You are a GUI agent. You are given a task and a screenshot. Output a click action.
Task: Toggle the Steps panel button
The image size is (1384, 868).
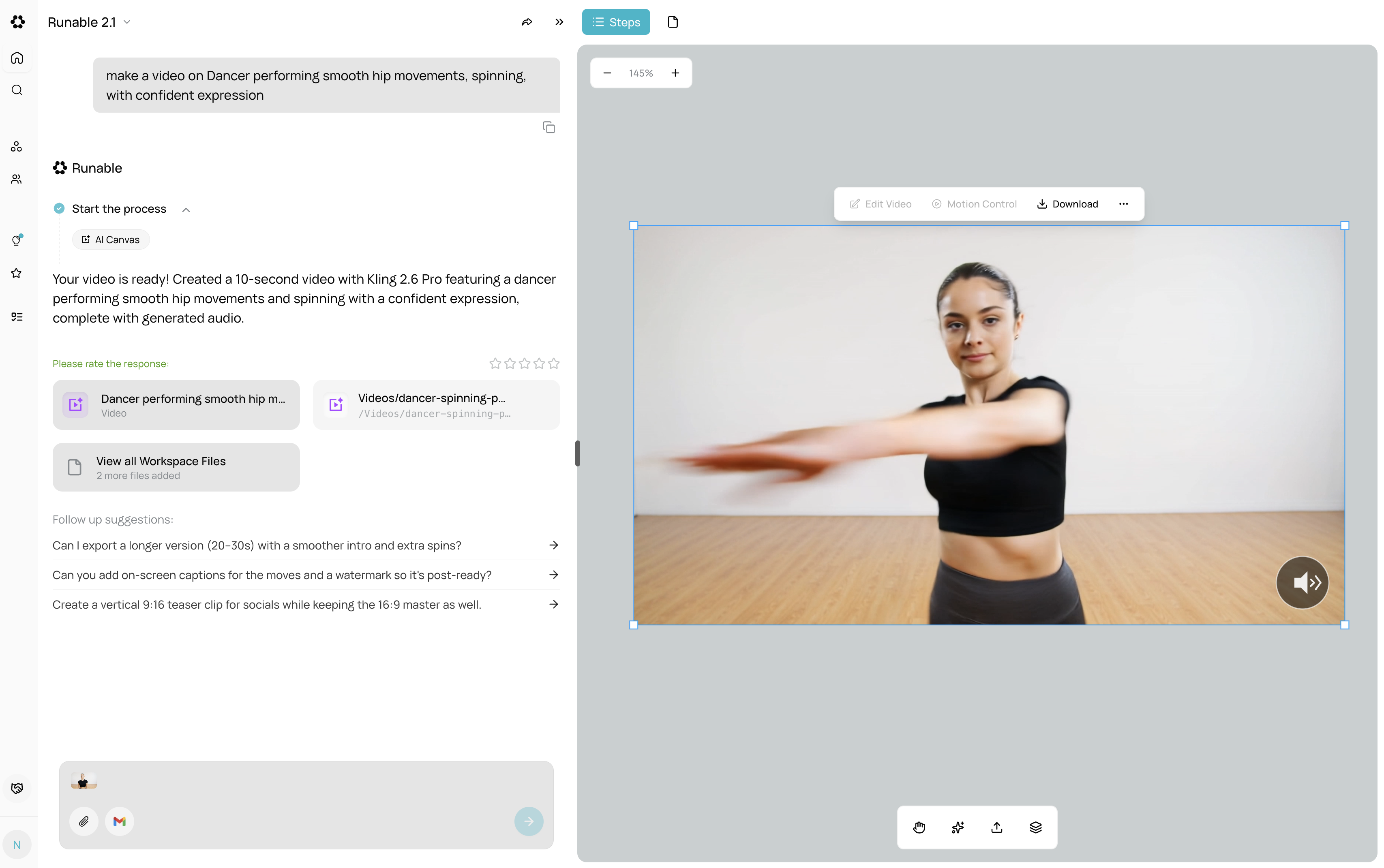pyautogui.click(x=616, y=22)
